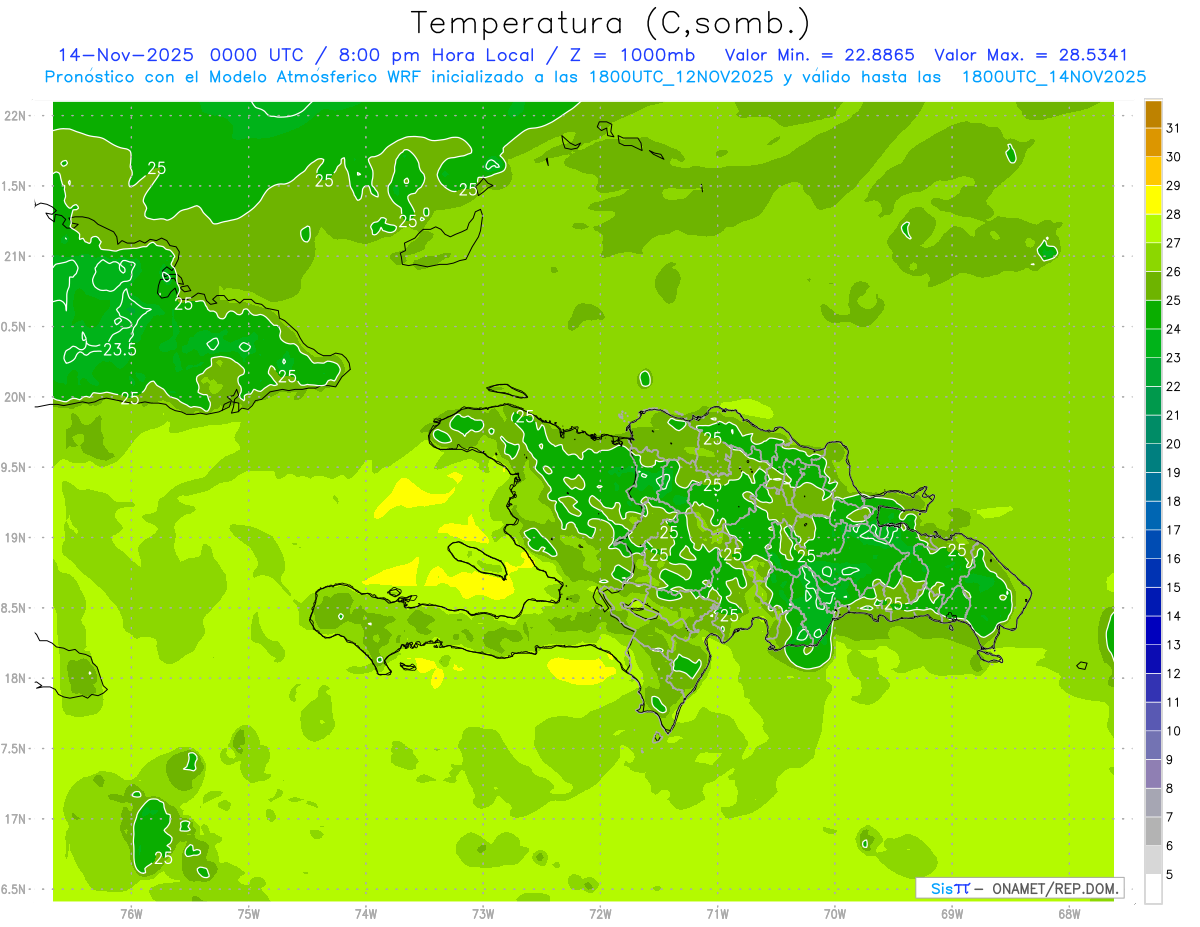The image size is (1200, 927).
Task: Click the purple legend swatch between 8 and 9
Action: pyautogui.click(x=1153, y=775)
